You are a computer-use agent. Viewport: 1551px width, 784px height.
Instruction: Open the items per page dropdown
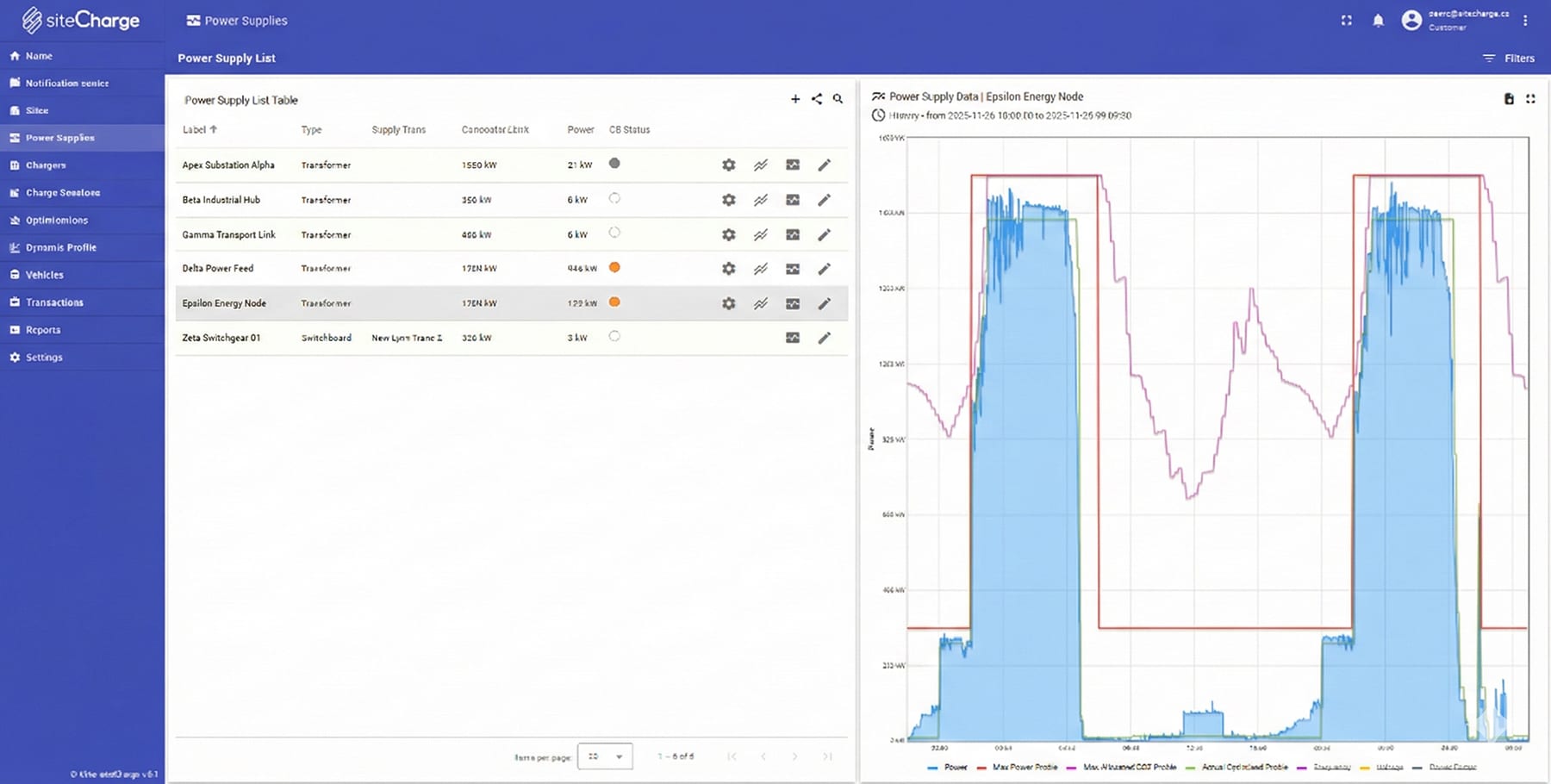point(605,756)
